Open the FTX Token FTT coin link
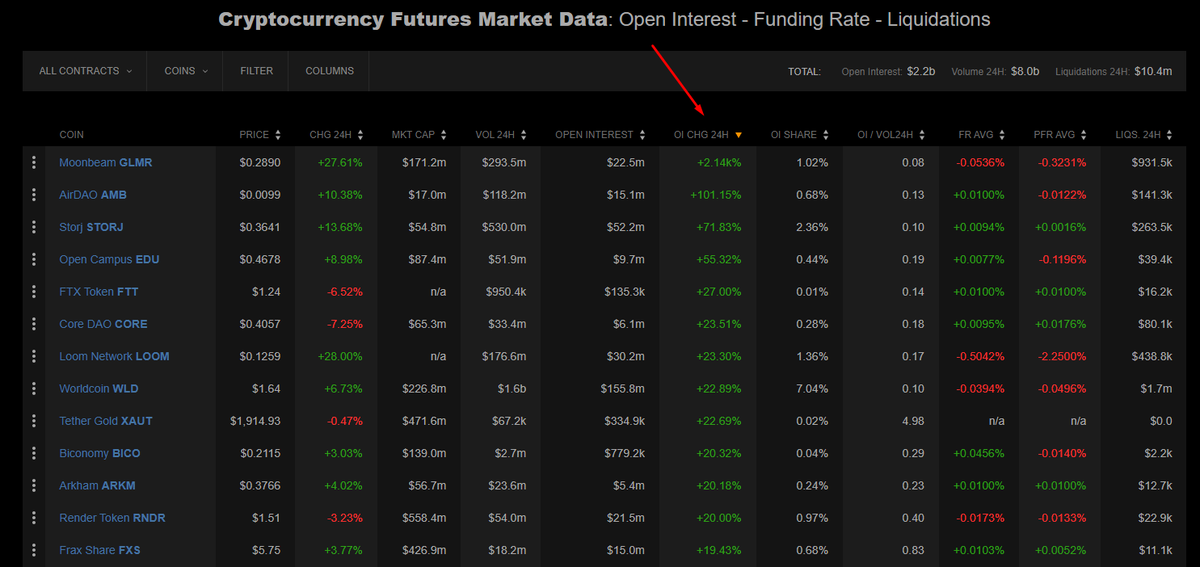Screen dimensions: 1200x567 99,292
